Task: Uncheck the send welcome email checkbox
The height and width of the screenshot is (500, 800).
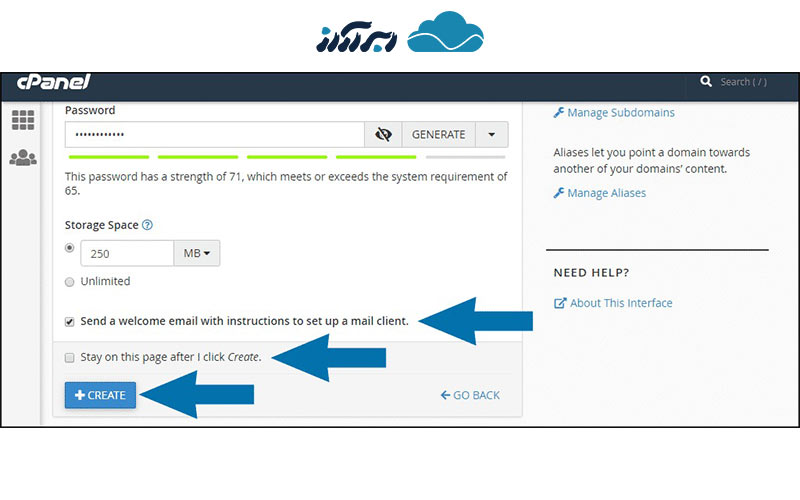Action: coord(69,322)
